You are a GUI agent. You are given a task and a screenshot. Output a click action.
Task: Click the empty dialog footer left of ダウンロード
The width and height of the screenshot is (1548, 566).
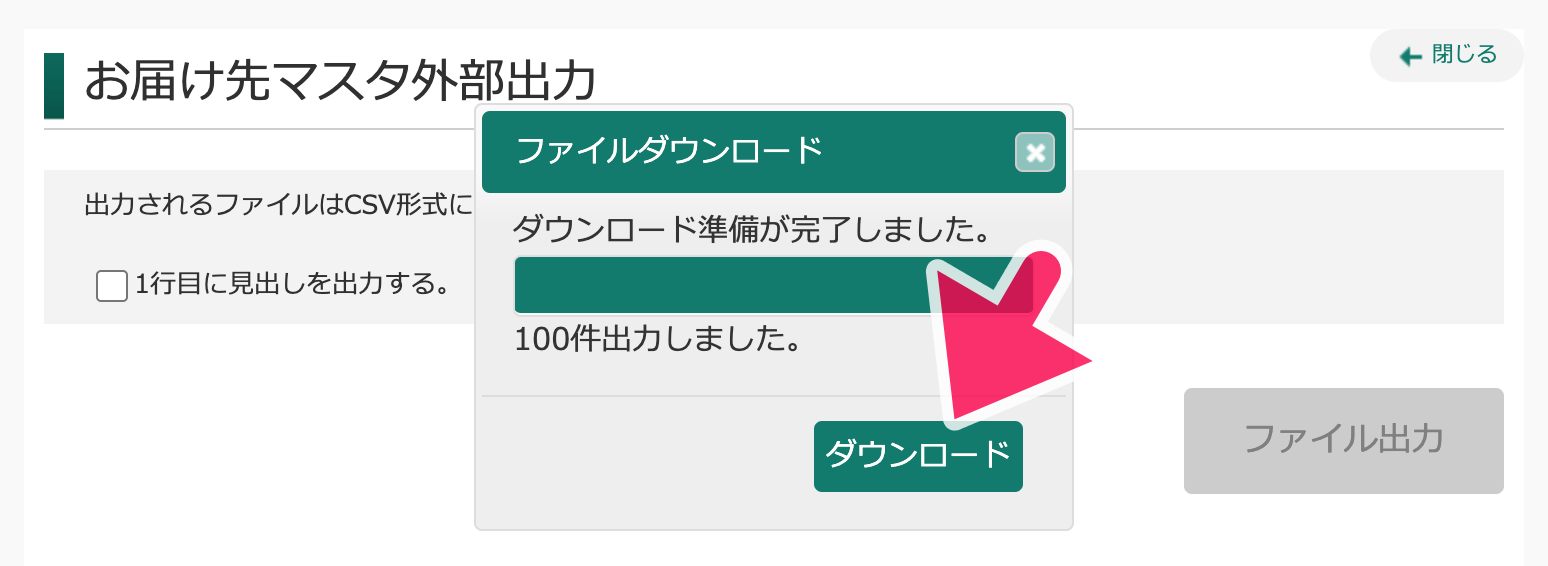point(647,457)
